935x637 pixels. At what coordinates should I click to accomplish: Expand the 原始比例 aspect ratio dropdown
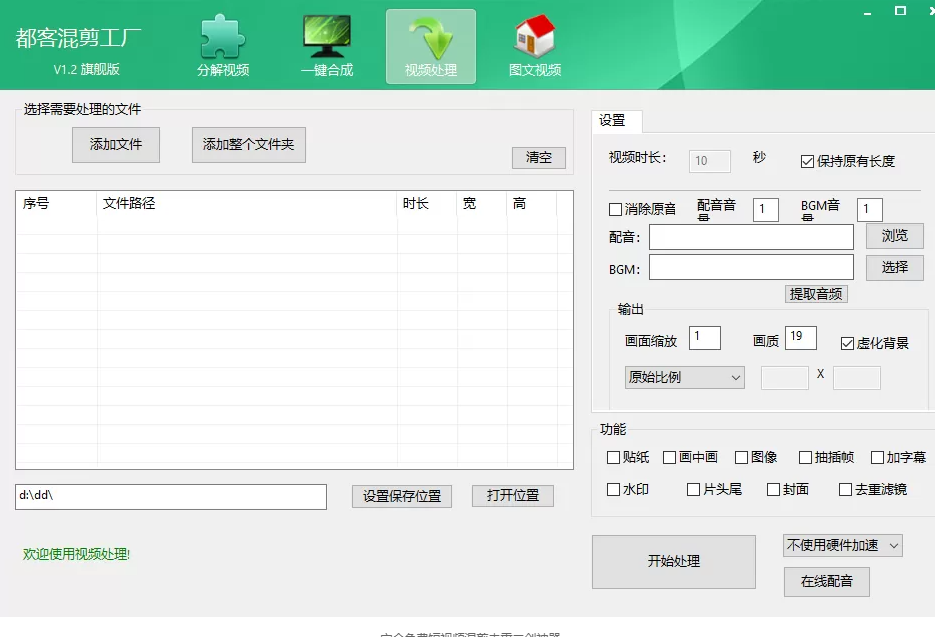(685, 378)
